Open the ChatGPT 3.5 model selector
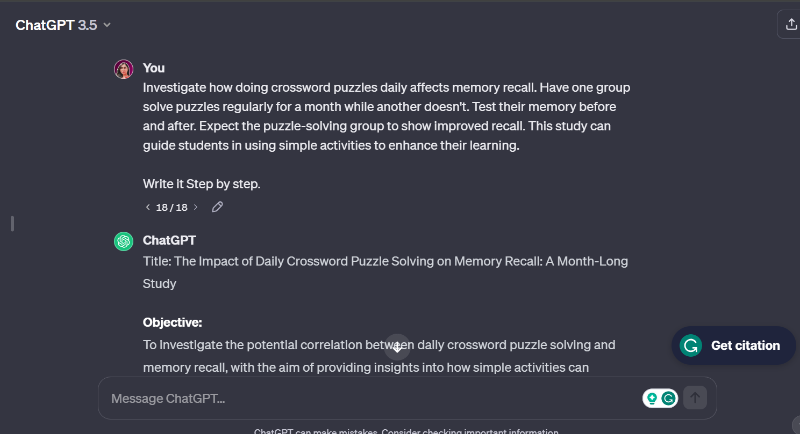 tap(63, 25)
